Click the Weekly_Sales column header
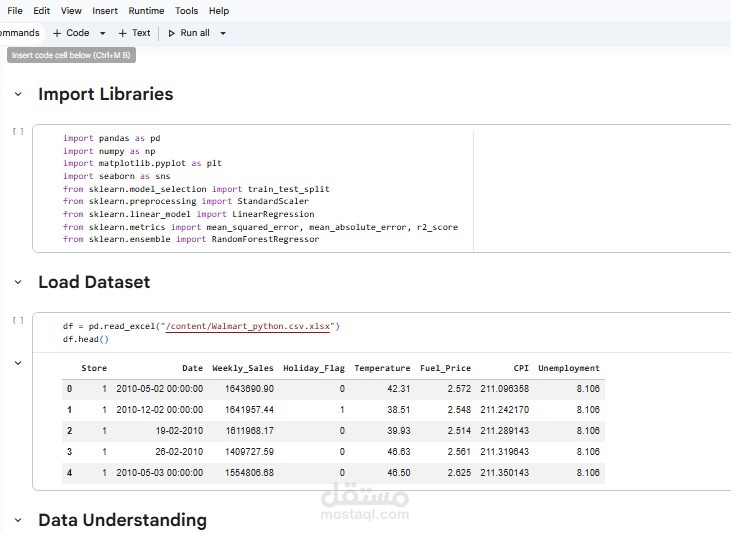The width and height of the screenshot is (731, 533). pos(243,368)
